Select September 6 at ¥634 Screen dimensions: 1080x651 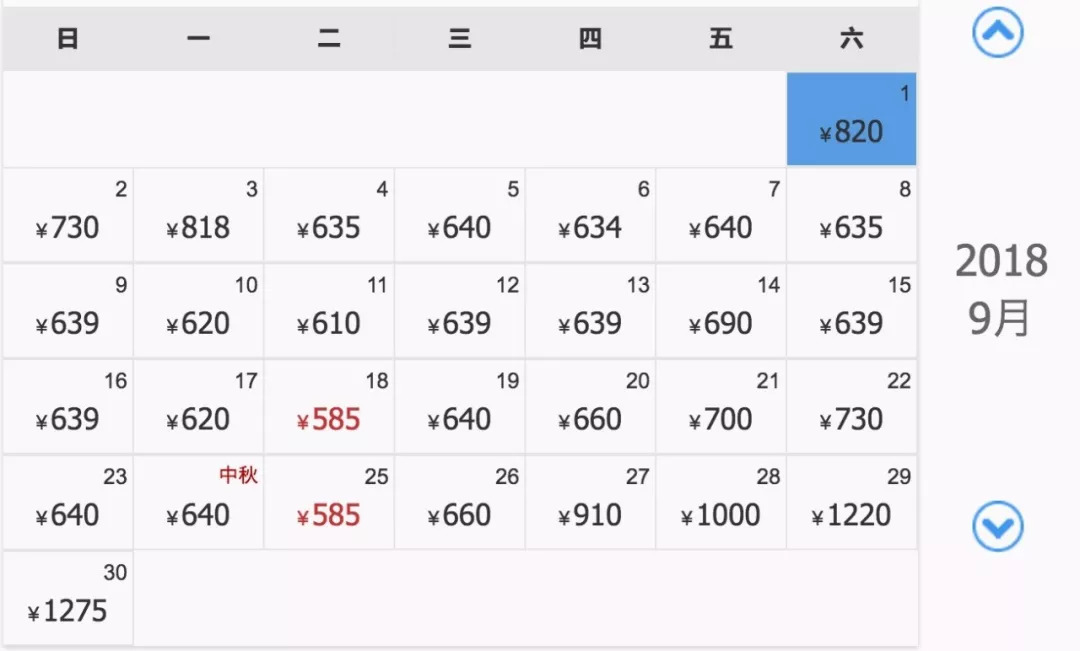click(590, 215)
